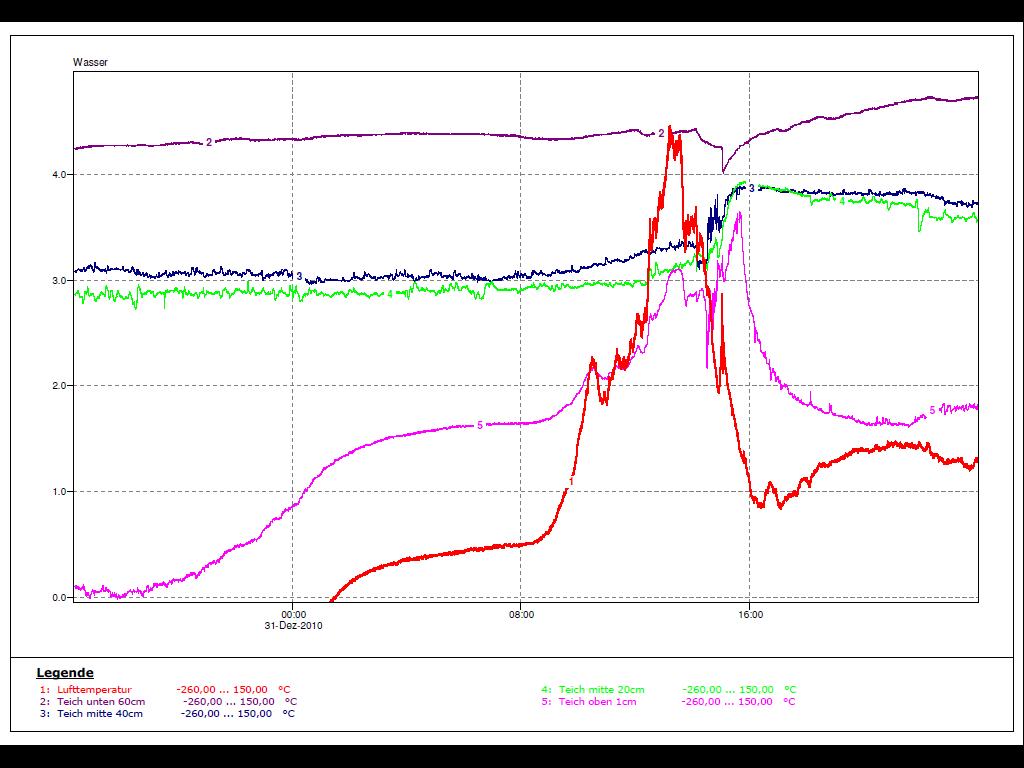1024x768 pixels.
Task: Select the Teich mitte 40cm legend entry
Action: 99,713
